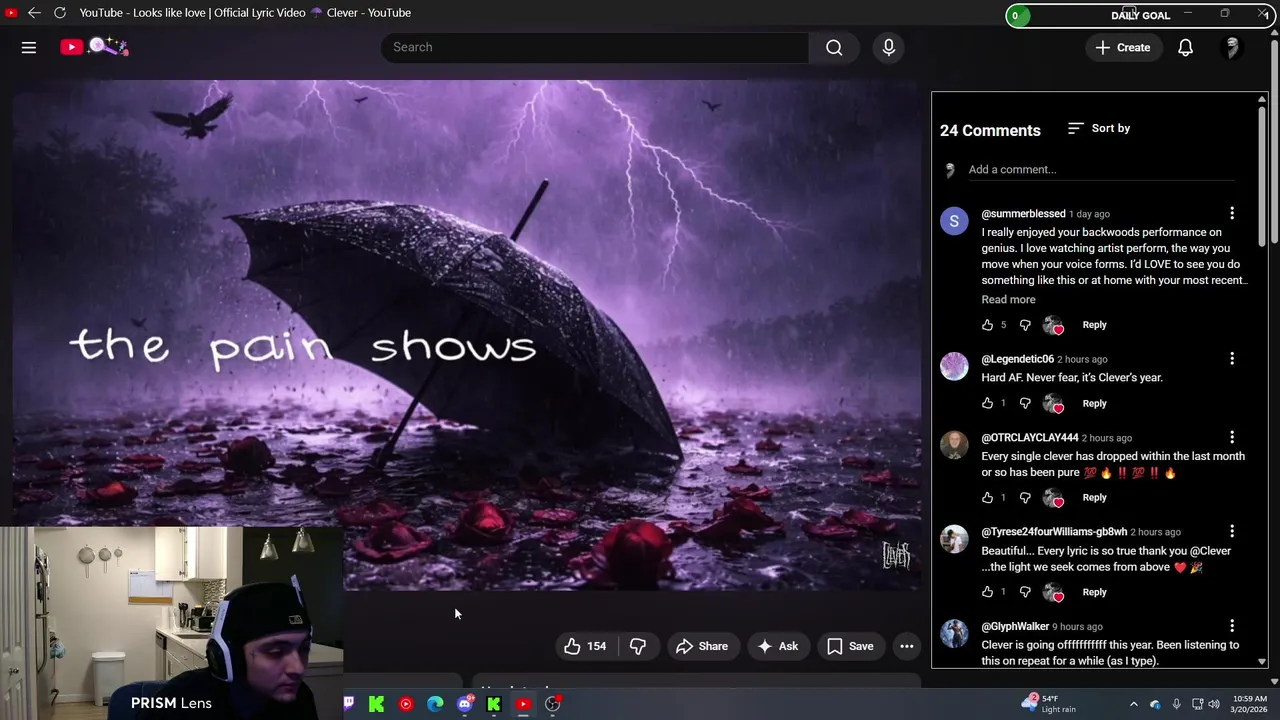This screenshot has width=1280, height=720.
Task: Share the video
Action: coord(702,646)
